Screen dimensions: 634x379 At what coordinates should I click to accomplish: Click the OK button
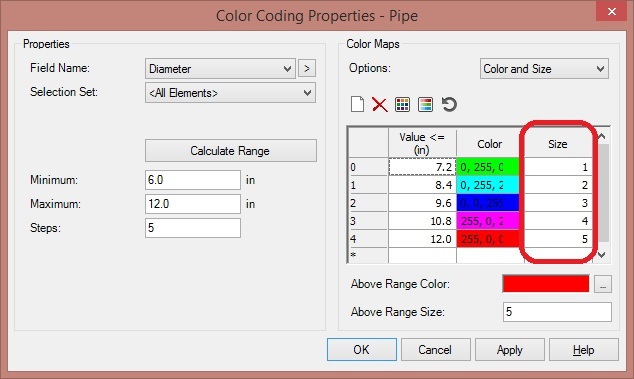click(361, 349)
